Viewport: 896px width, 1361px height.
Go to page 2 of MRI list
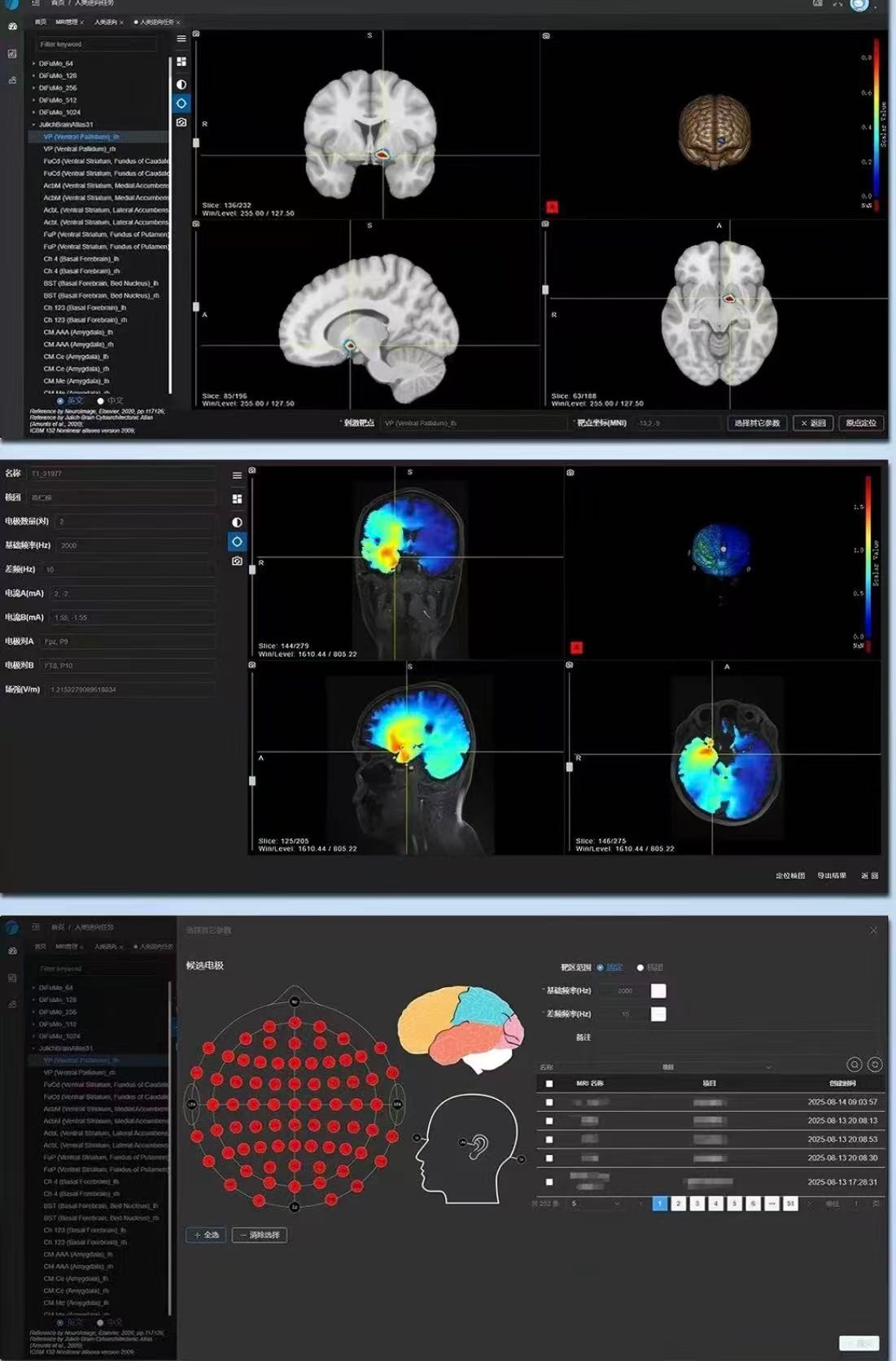tap(679, 1203)
